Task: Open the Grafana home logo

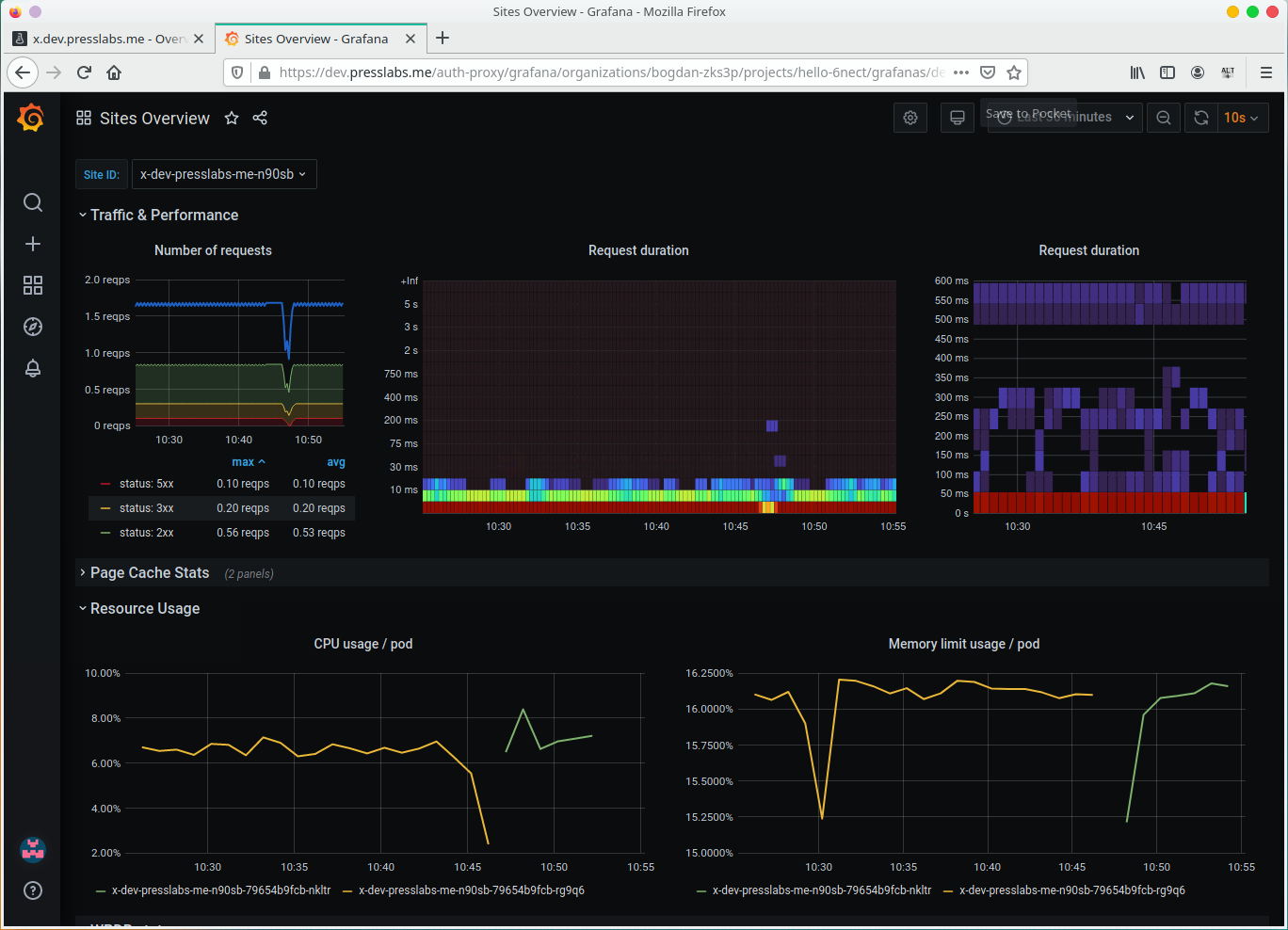Action: coord(31,118)
